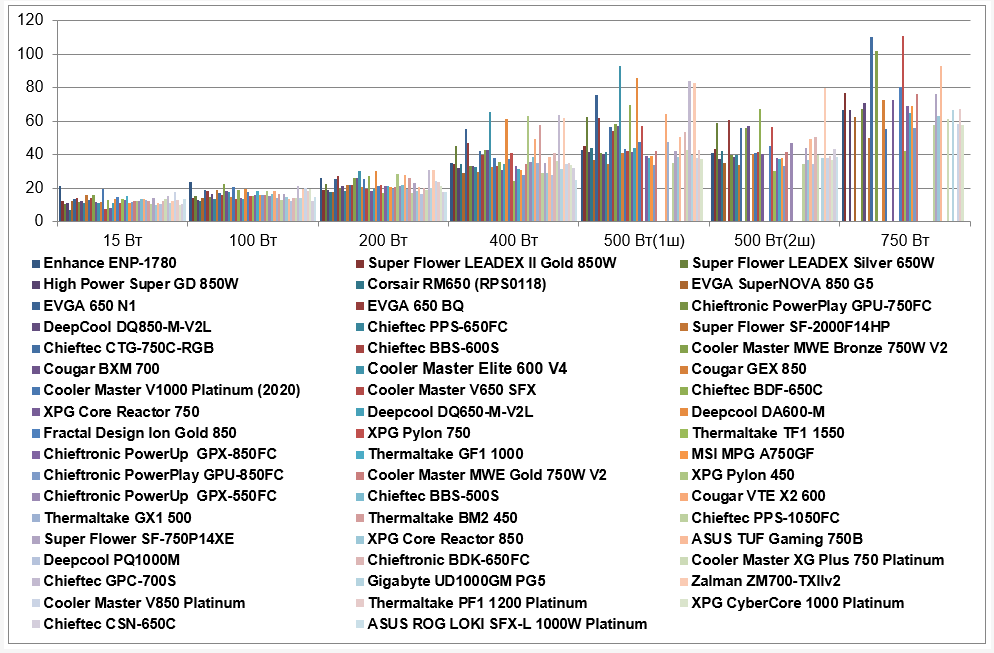
Task: Click EVGA SuperNOVA 850 G5 legend label
Action: pos(782,284)
